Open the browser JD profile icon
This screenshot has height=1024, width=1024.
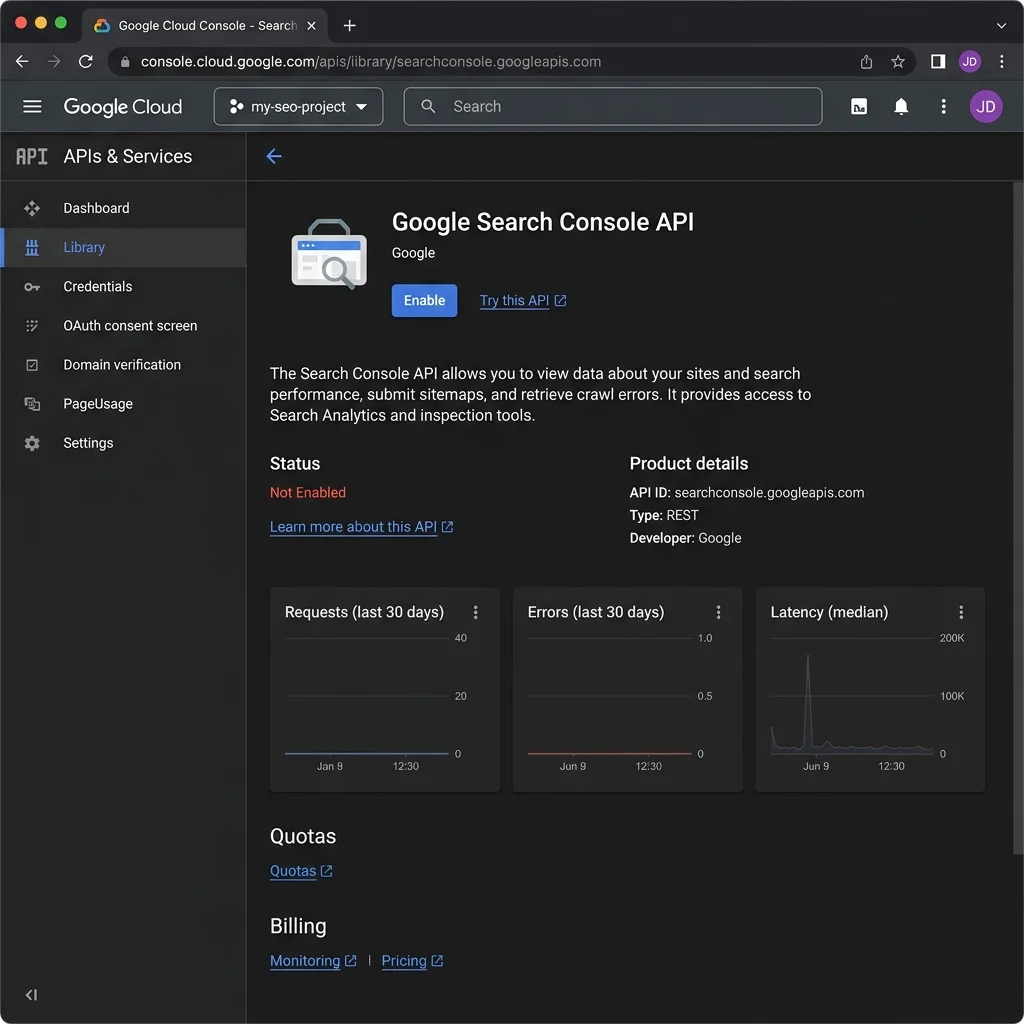pyautogui.click(x=969, y=61)
